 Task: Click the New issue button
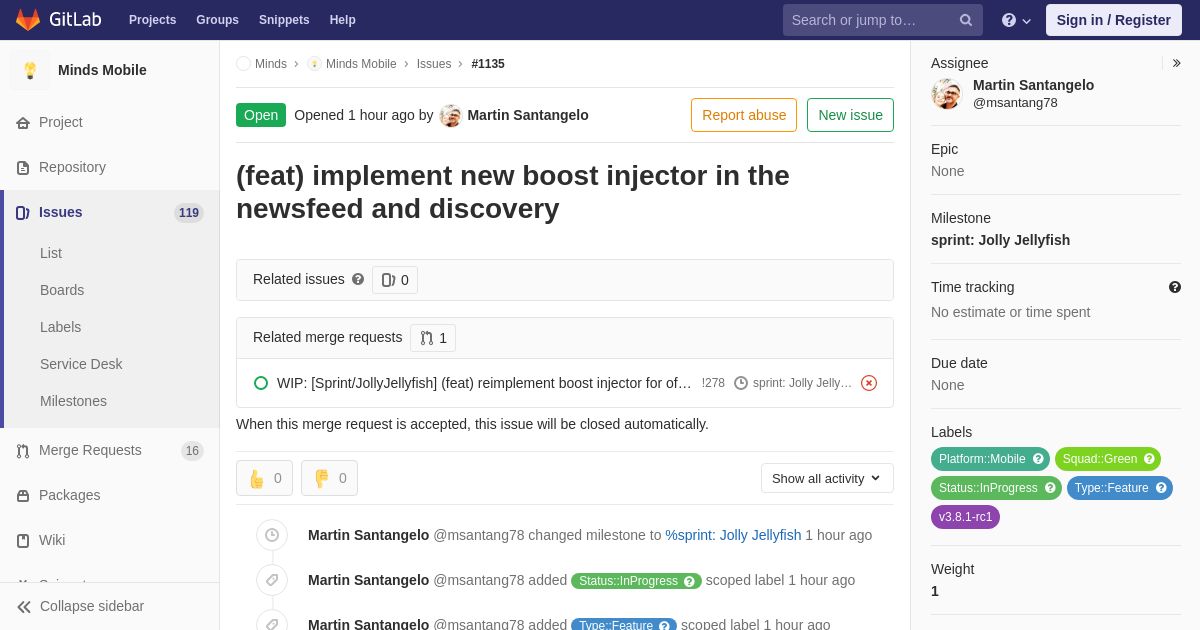coord(850,115)
